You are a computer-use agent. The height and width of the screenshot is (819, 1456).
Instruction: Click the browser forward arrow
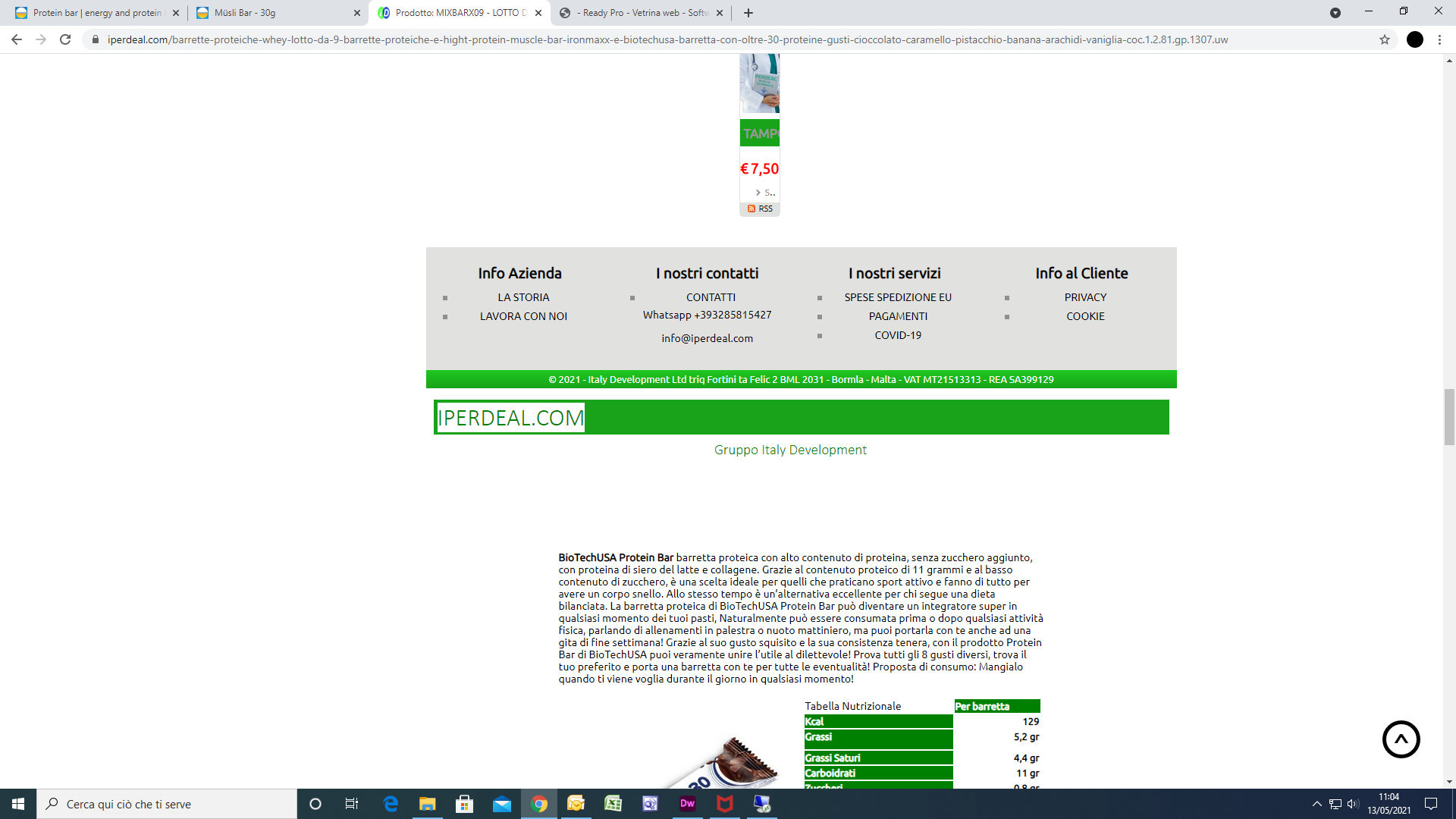pos(41,39)
